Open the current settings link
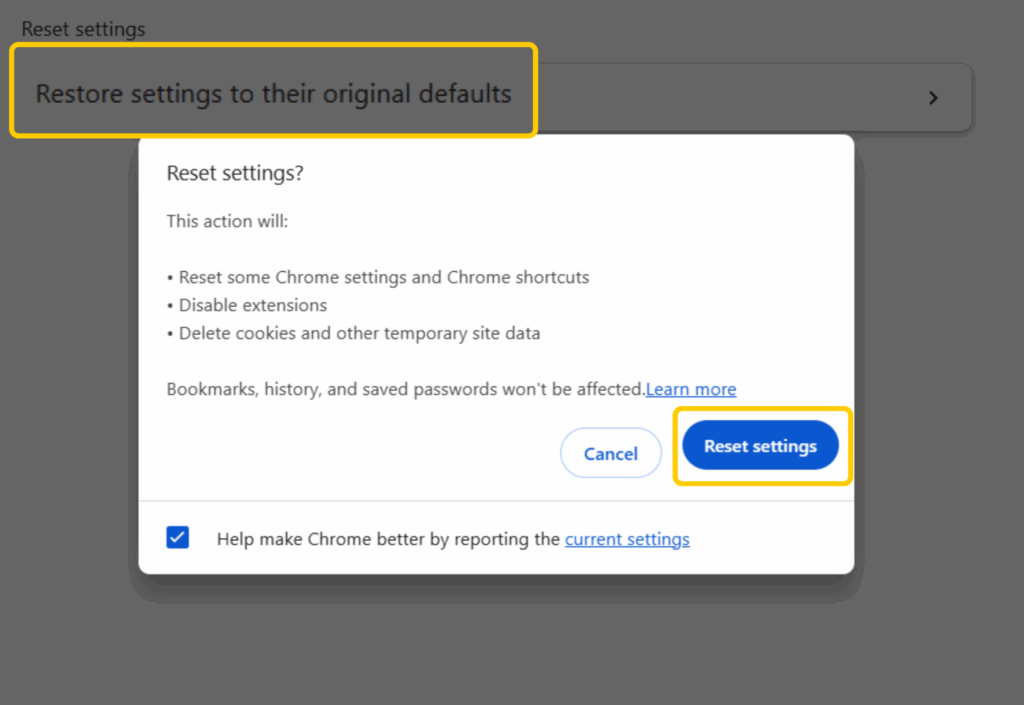This screenshot has height=705, width=1024. 627,539
